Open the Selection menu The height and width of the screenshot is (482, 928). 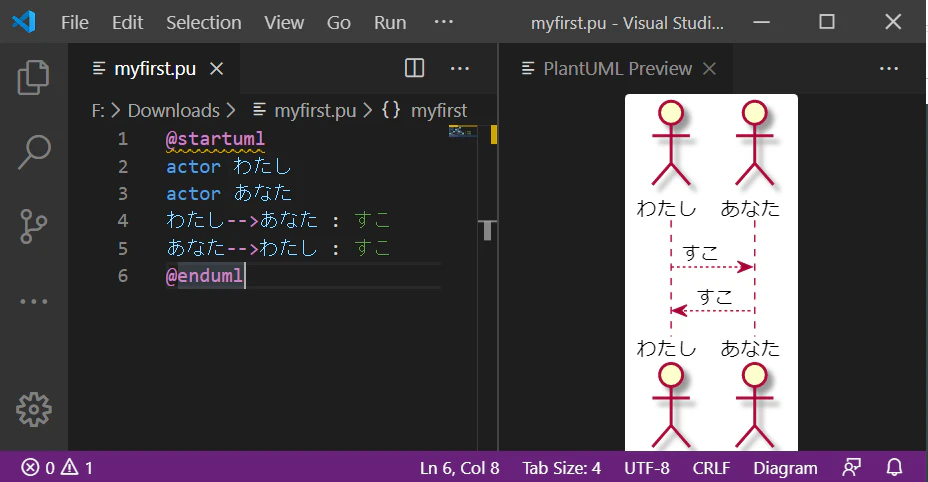[204, 23]
